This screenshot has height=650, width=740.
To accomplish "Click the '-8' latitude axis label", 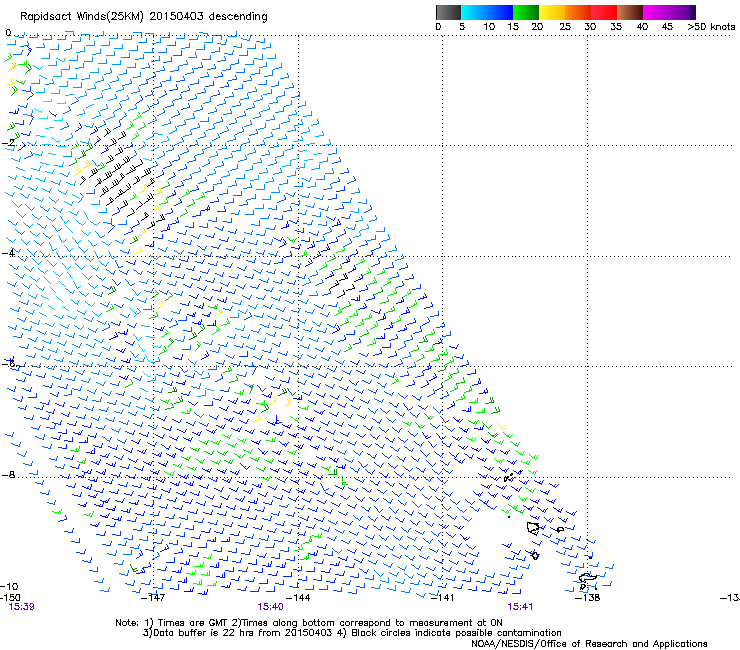I will pos(8,474).
